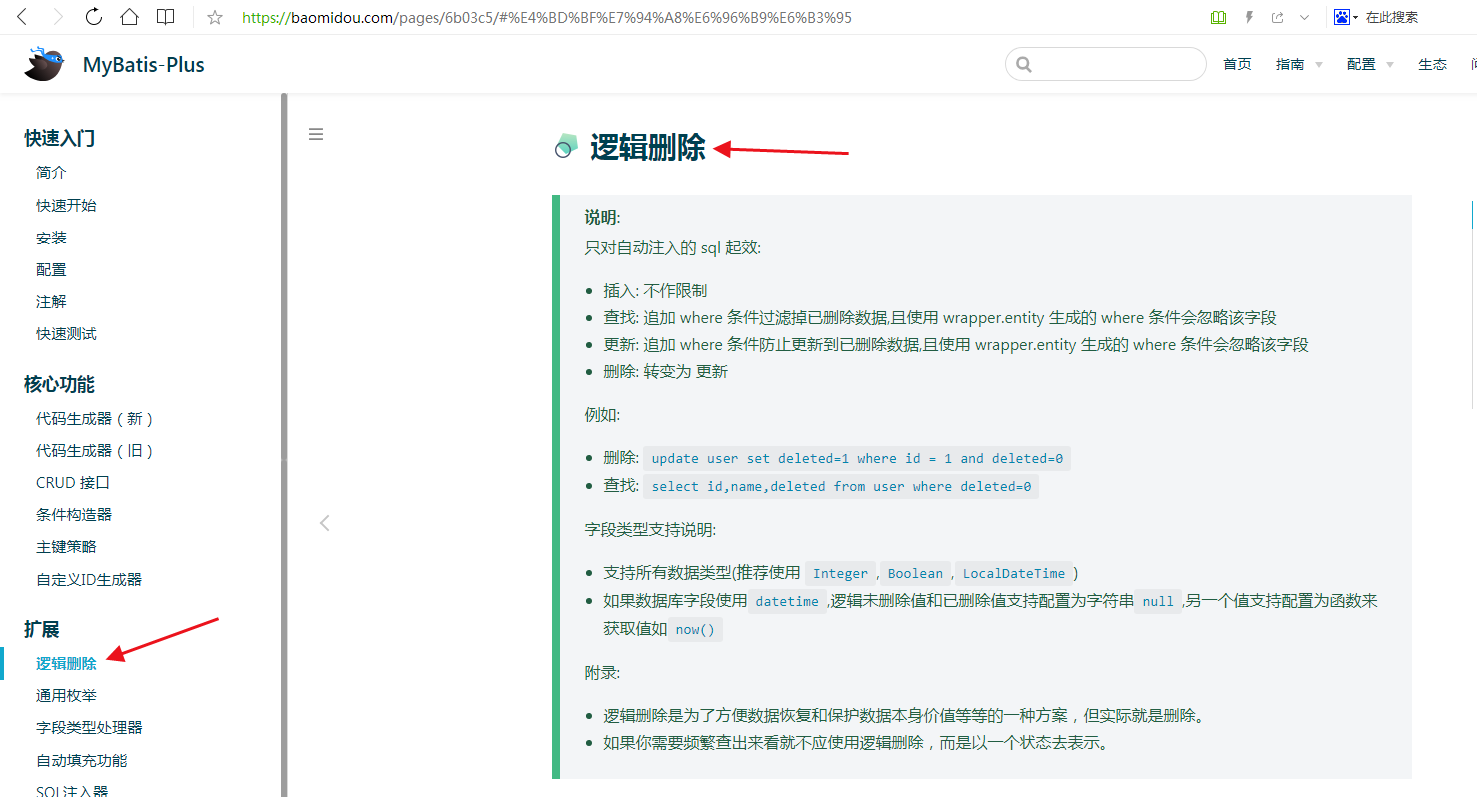Click the lightning bolt icon in address bar

1249,17
